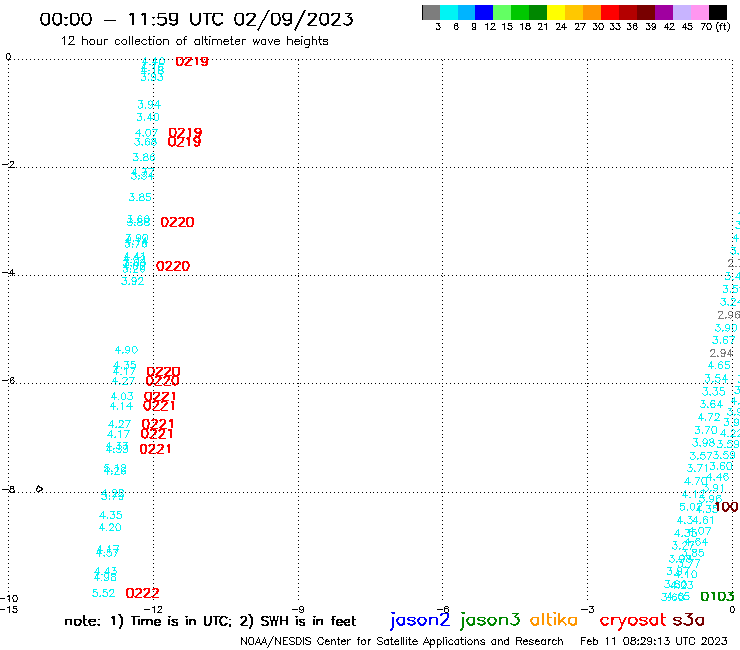The width and height of the screenshot is (740, 650).
Task: Click the '00:00 – 11:59 UTC 02/09/2023' title
Action: pyautogui.click(x=196, y=19)
